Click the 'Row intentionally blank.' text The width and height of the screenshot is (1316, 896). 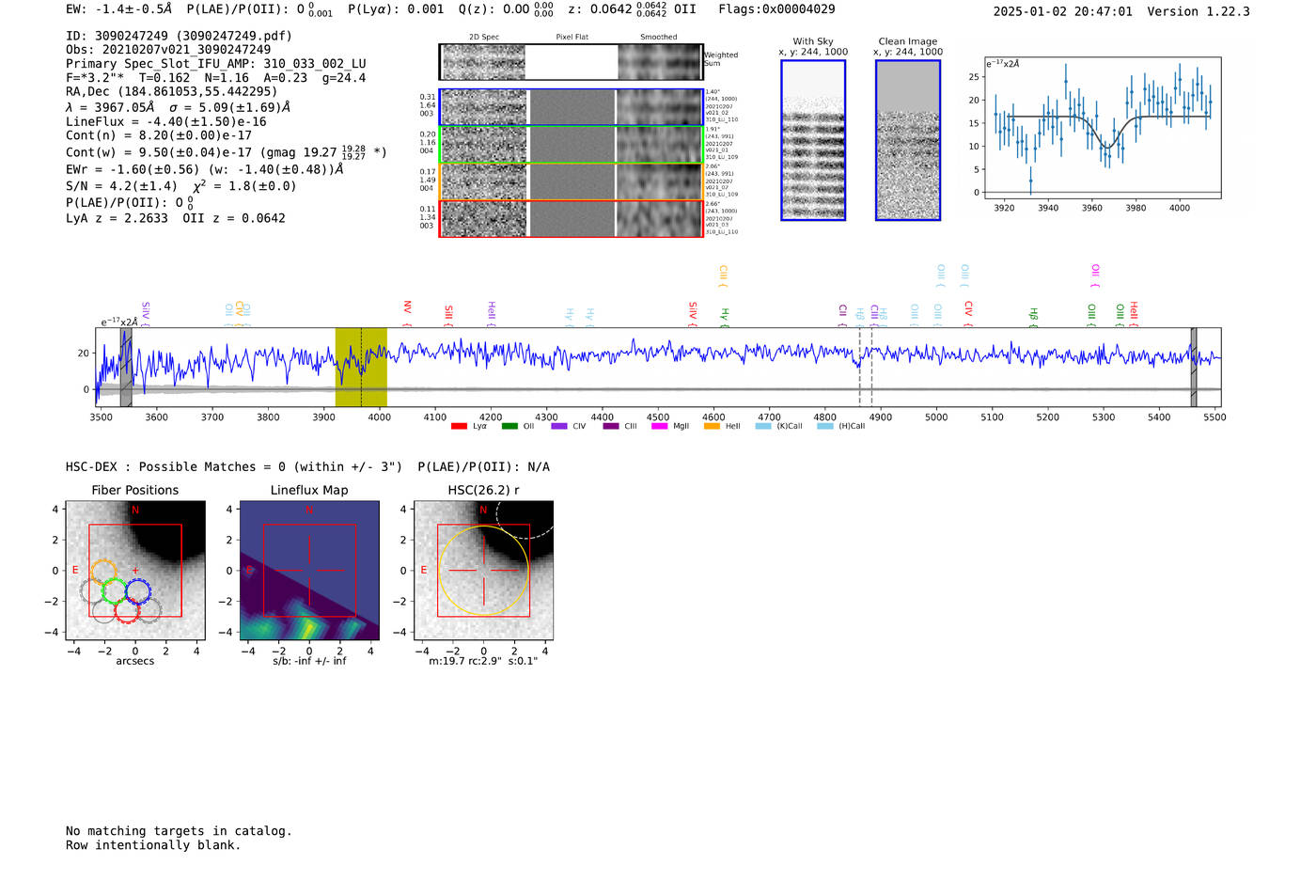coord(153,845)
